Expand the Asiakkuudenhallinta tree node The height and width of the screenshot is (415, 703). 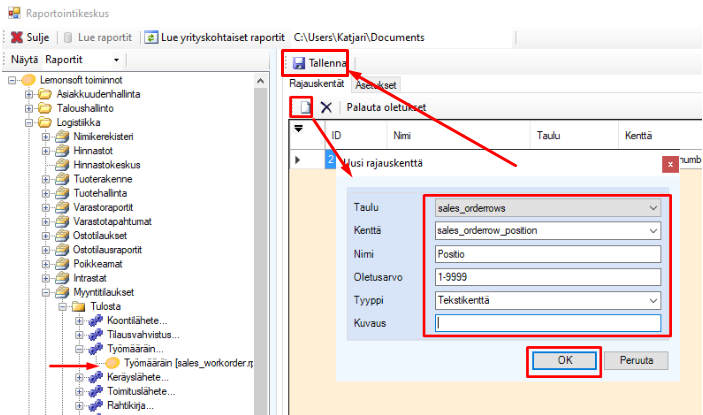(30, 94)
